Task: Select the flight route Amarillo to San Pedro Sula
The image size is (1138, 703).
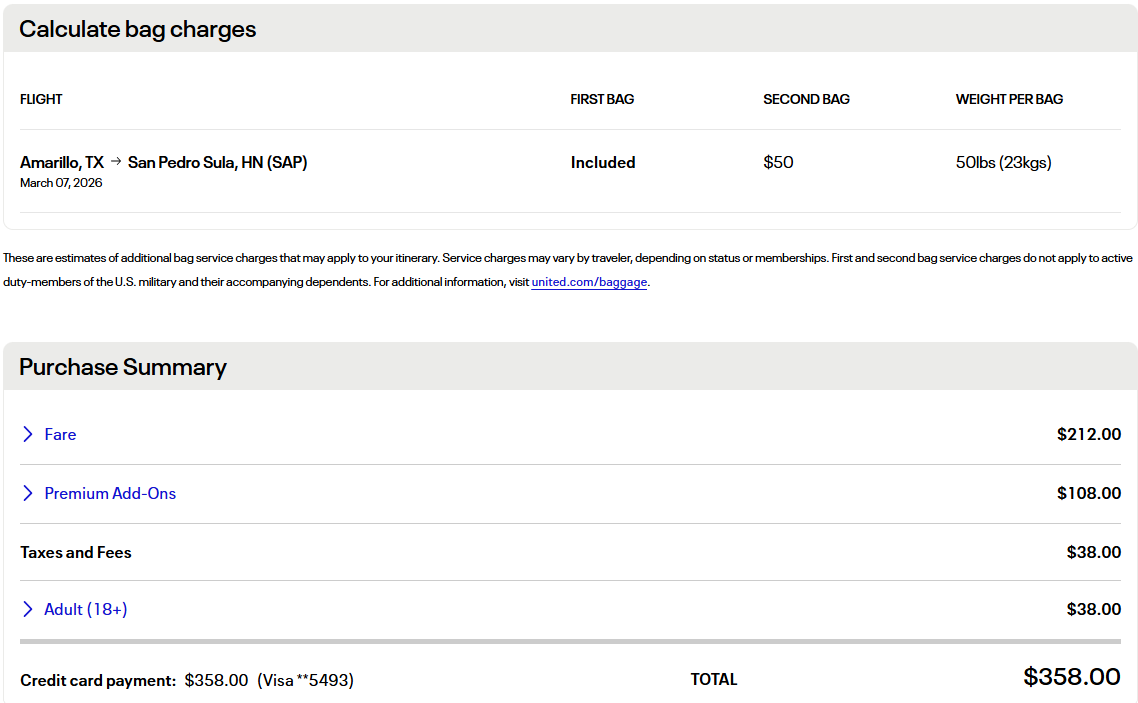Action: point(163,162)
